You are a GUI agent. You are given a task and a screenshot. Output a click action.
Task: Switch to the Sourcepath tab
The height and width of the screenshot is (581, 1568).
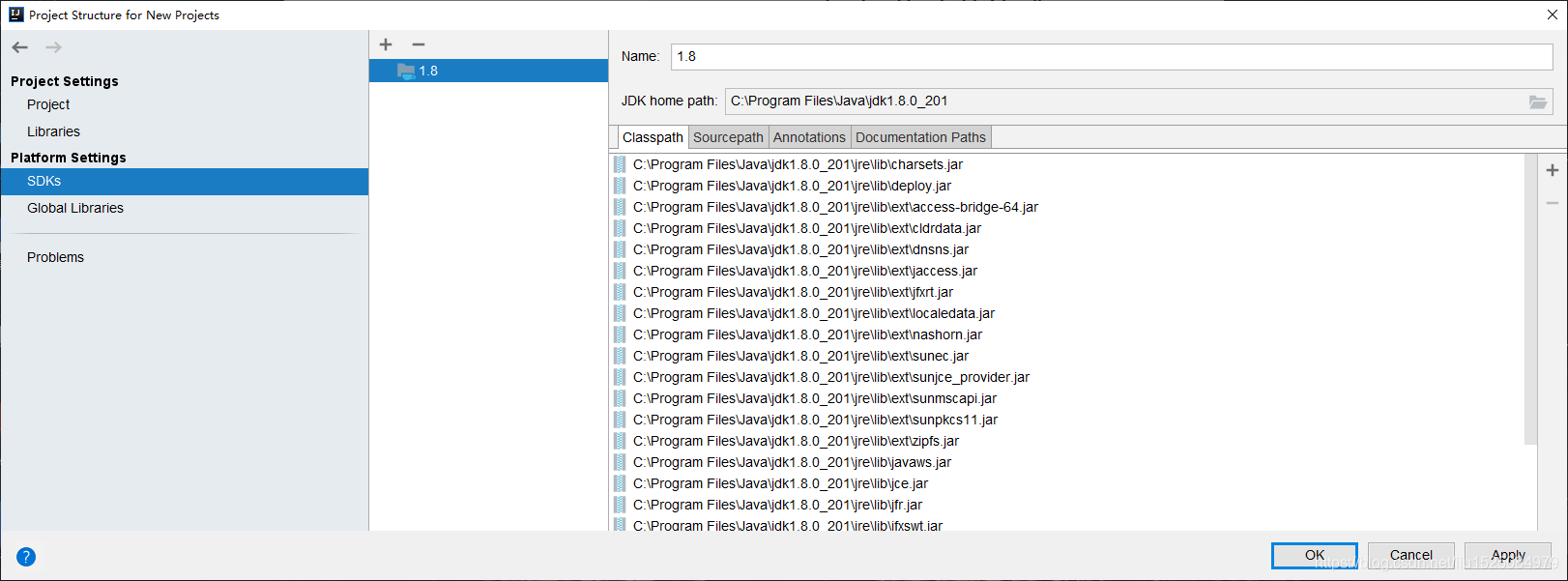click(x=728, y=137)
